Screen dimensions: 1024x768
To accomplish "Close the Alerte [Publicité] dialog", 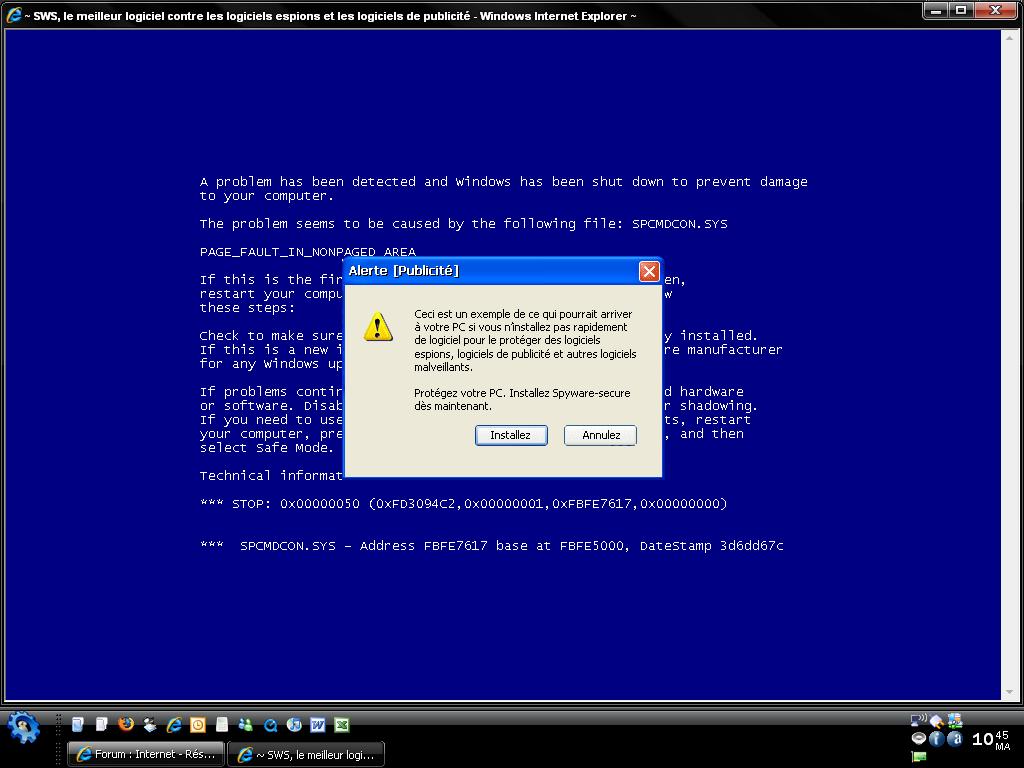I will [x=648, y=271].
